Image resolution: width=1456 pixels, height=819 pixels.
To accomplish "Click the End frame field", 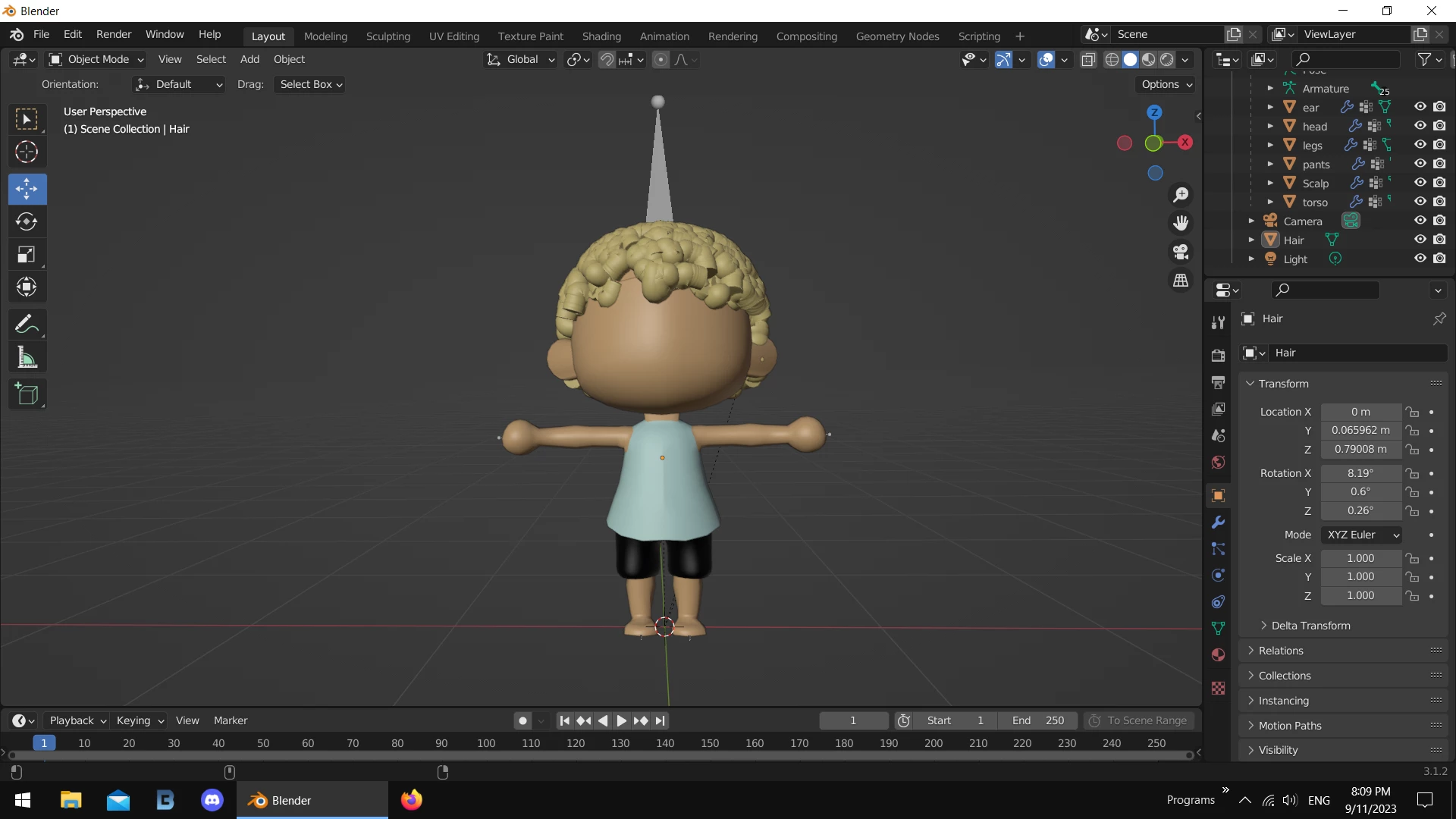I will (1037, 720).
